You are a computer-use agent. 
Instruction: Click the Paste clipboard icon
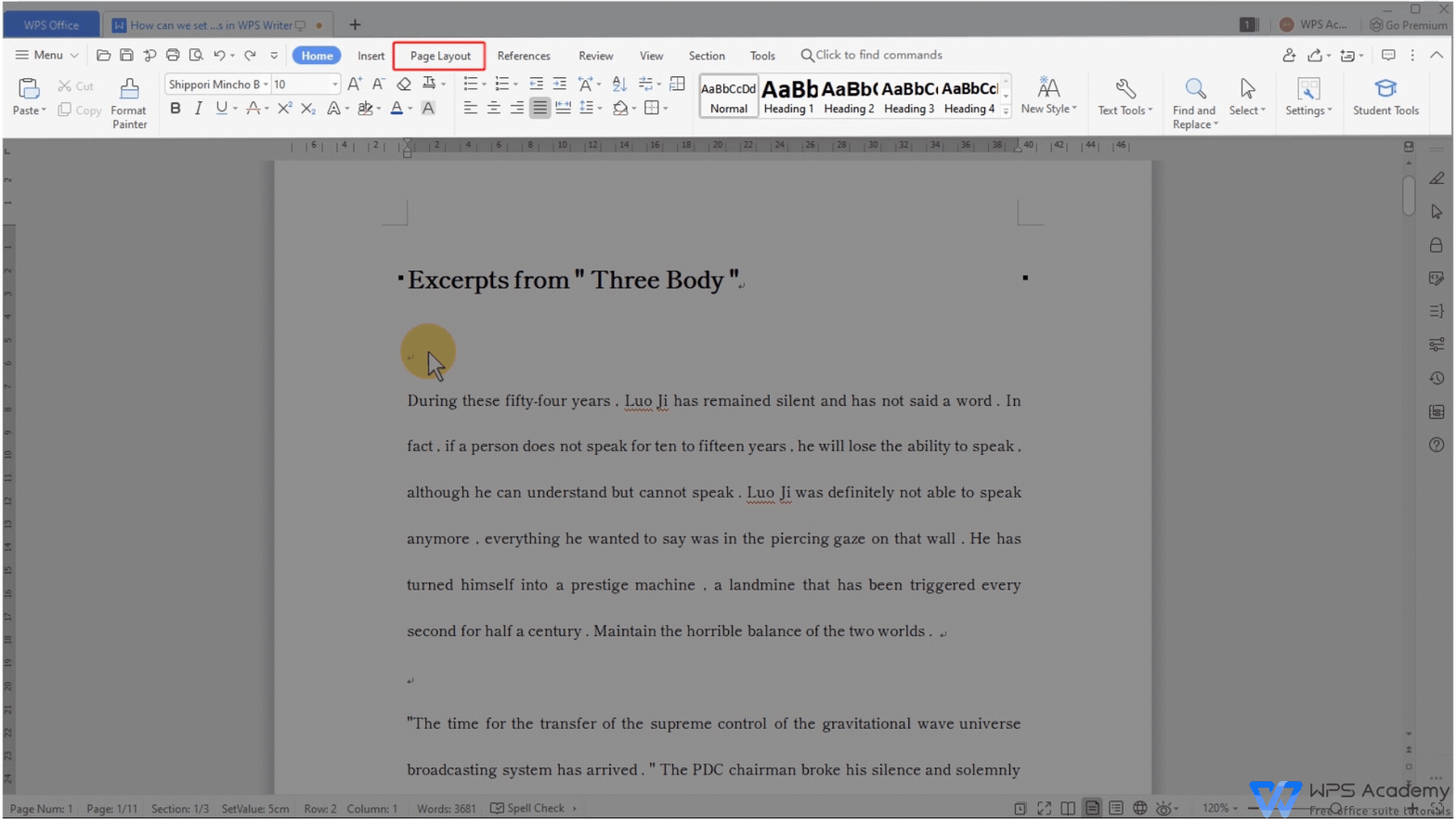point(29,89)
